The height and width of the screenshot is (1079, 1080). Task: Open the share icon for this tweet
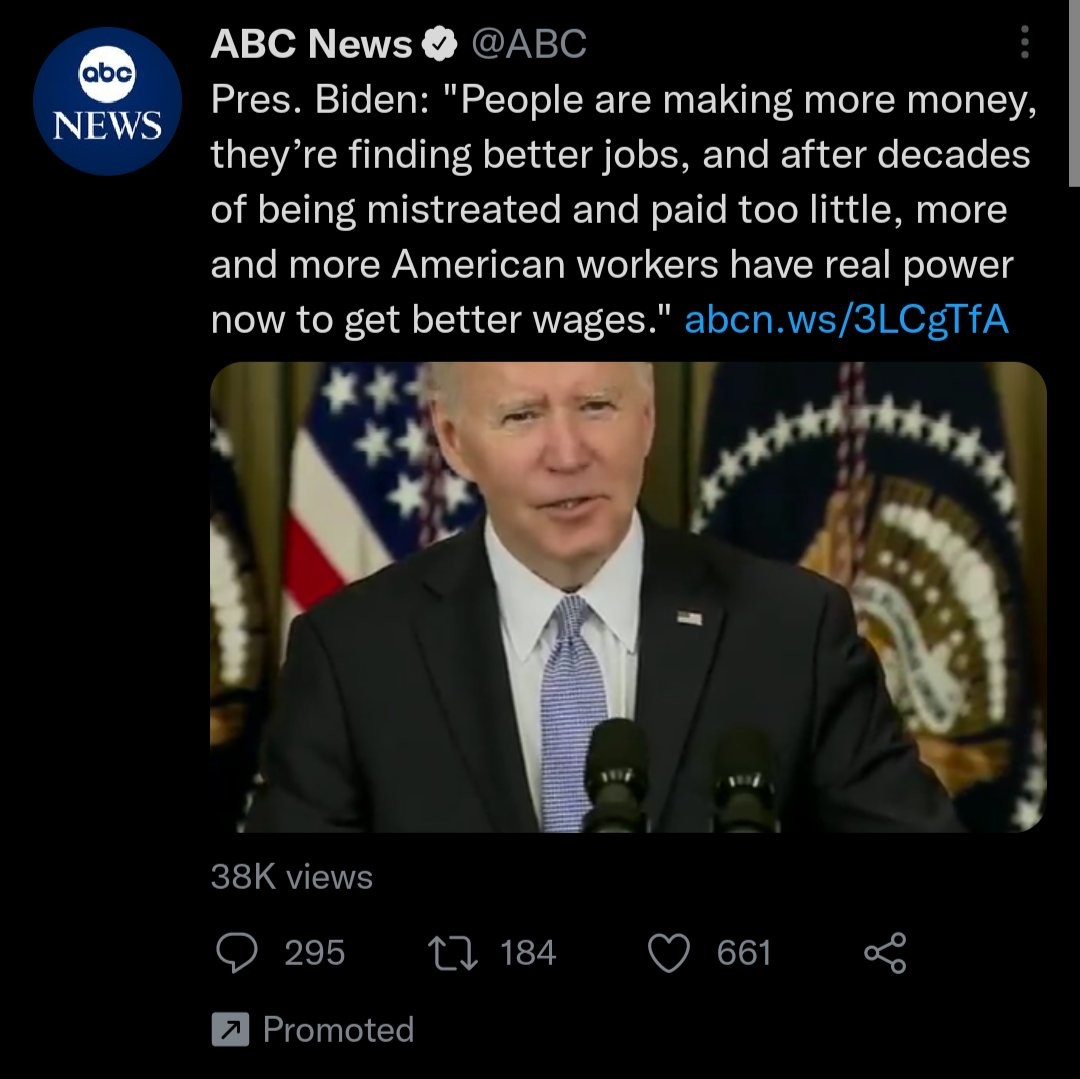click(884, 952)
